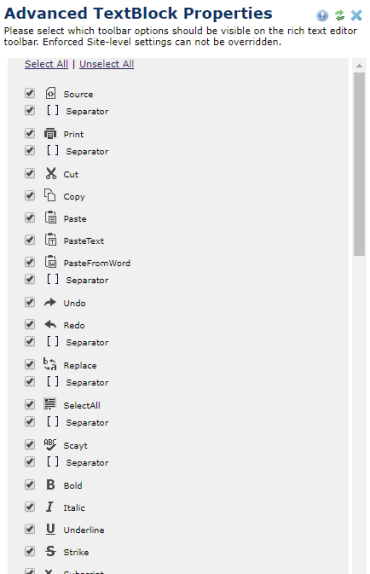Click the help icon in dialog header
This screenshot has width=370, height=574.
click(x=322, y=15)
